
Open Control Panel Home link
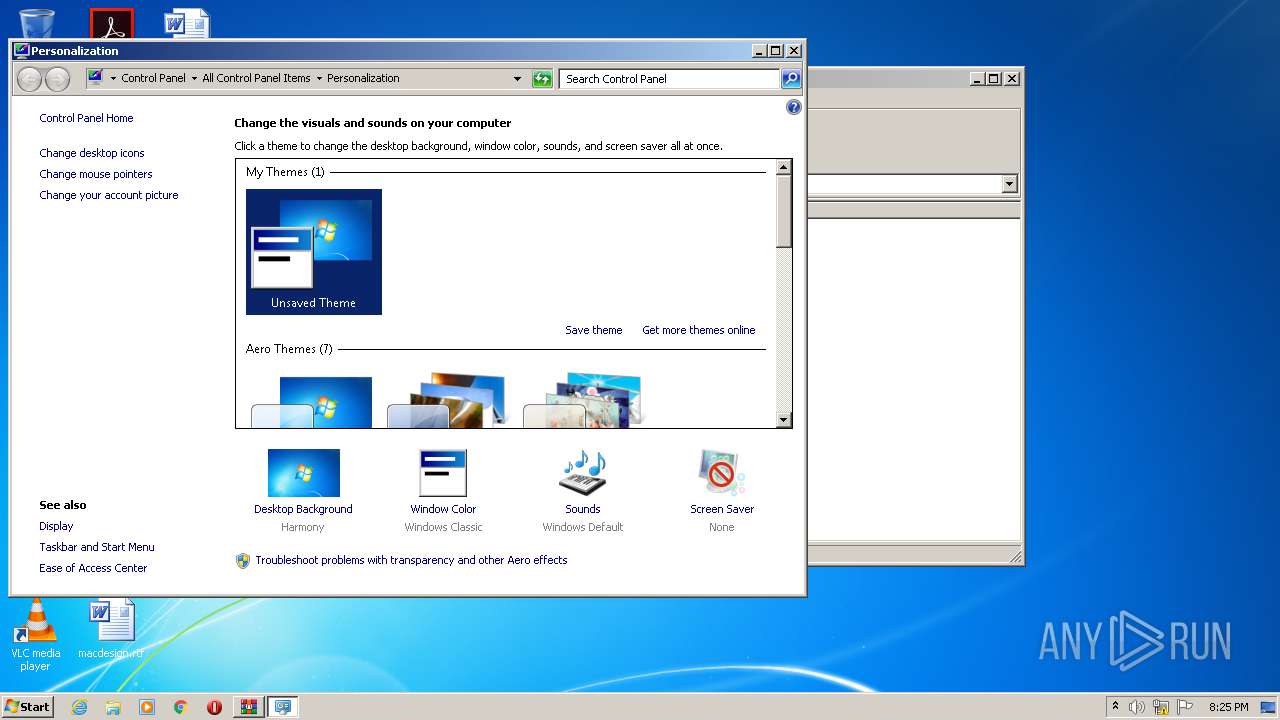pyautogui.click(x=86, y=118)
